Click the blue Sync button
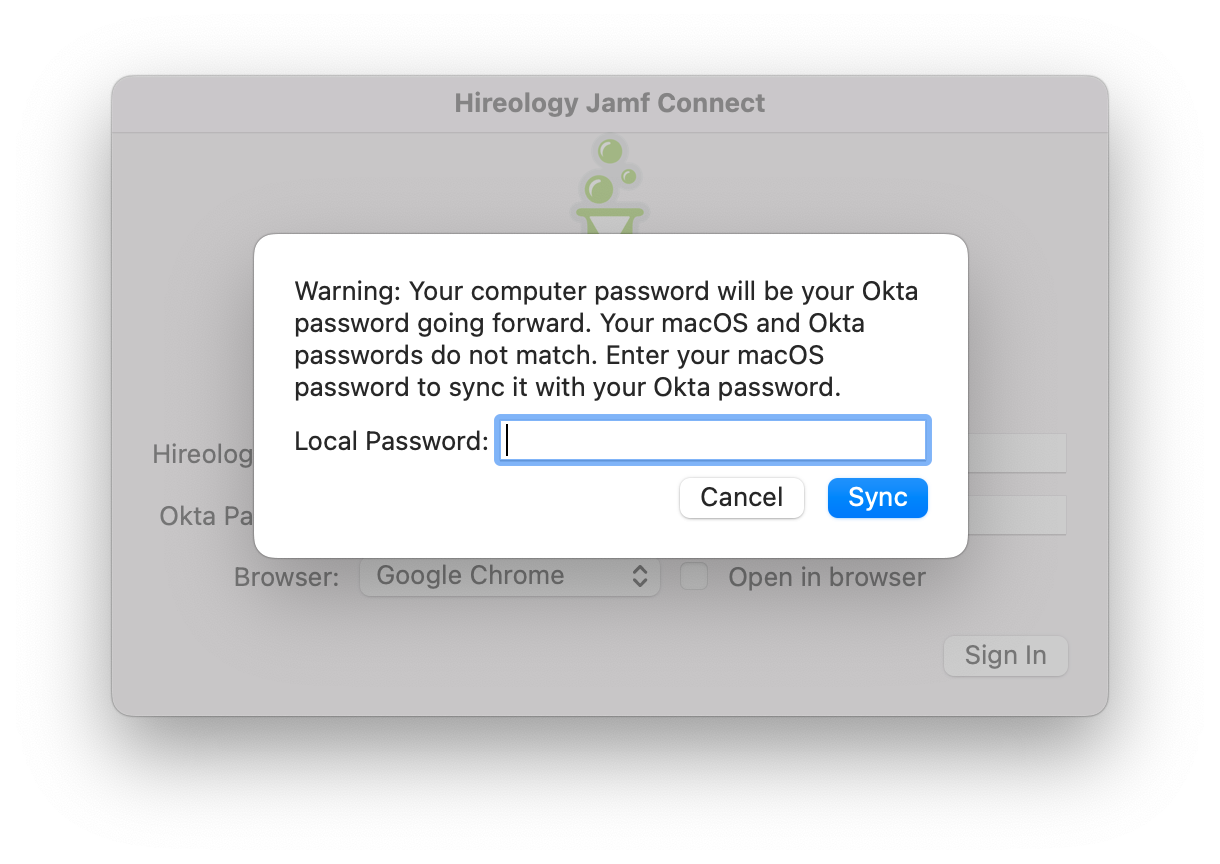The height and width of the screenshot is (864, 1220). pyautogui.click(x=877, y=498)
